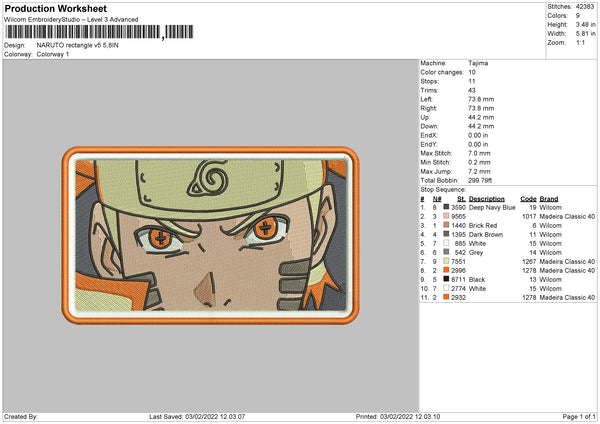Select thread number 1440 in row 3

click(458, 225)
